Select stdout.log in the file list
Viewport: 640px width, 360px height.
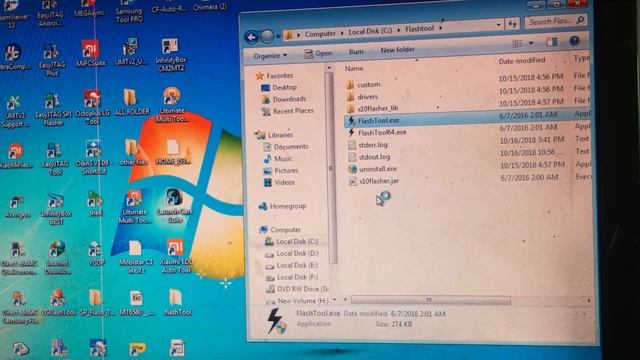[x=369, y=157]
